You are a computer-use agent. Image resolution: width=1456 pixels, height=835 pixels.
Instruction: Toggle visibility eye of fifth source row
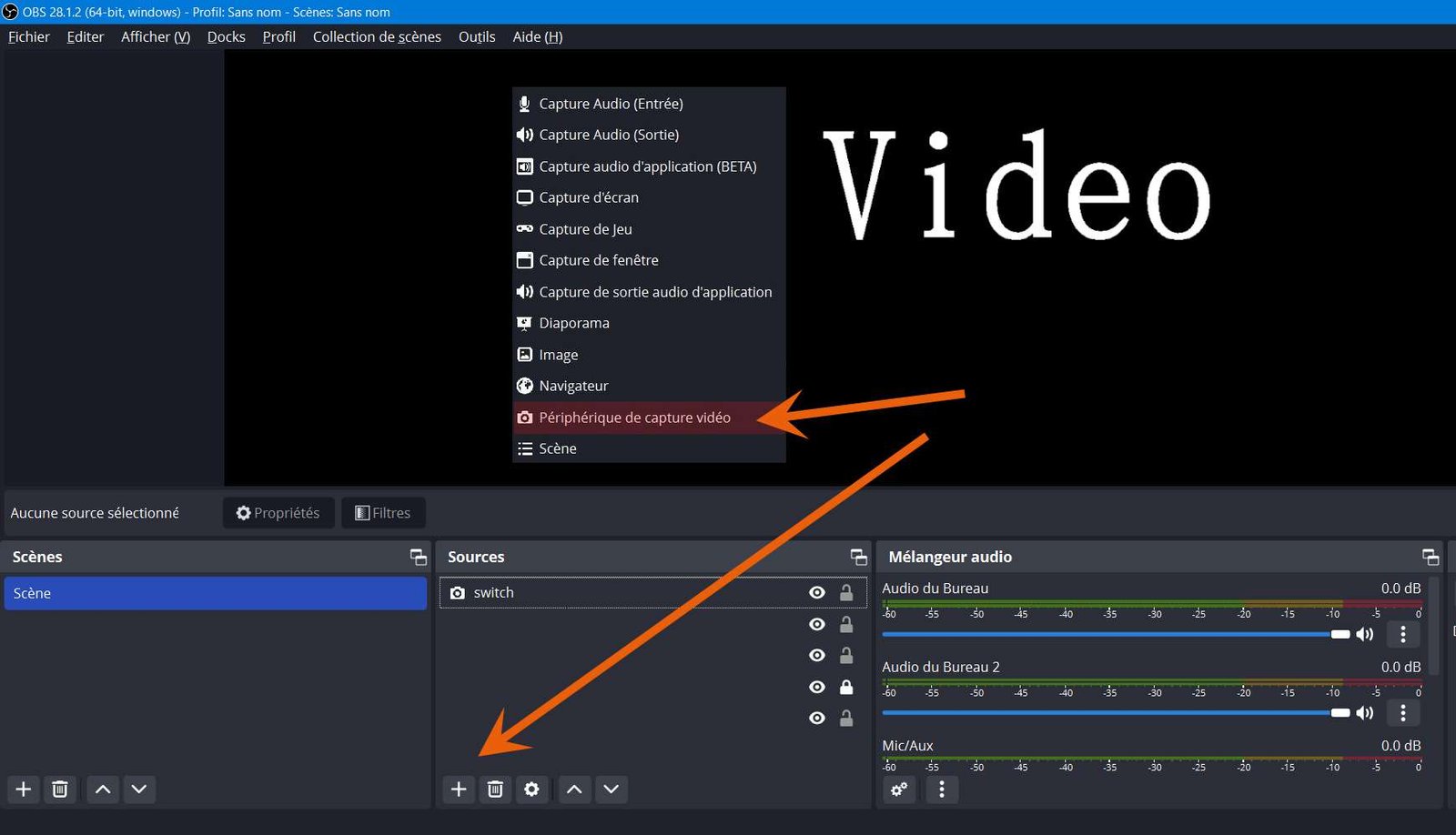tap(817, 718)
